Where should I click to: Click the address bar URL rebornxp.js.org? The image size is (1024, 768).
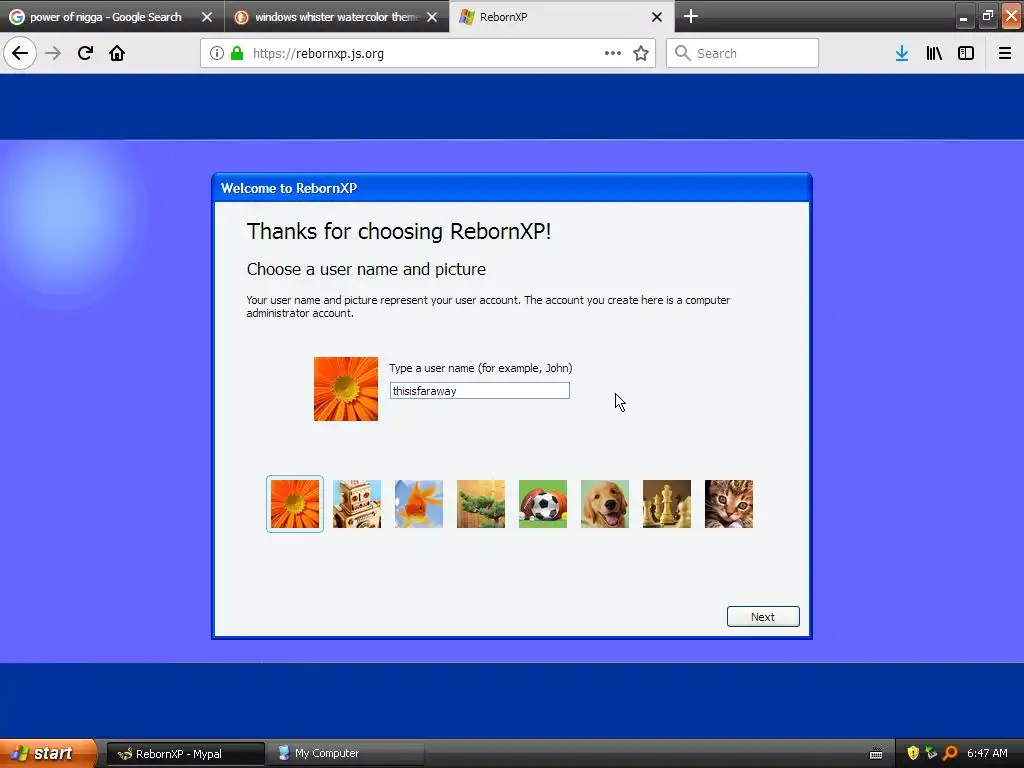(x=318, y=54)
